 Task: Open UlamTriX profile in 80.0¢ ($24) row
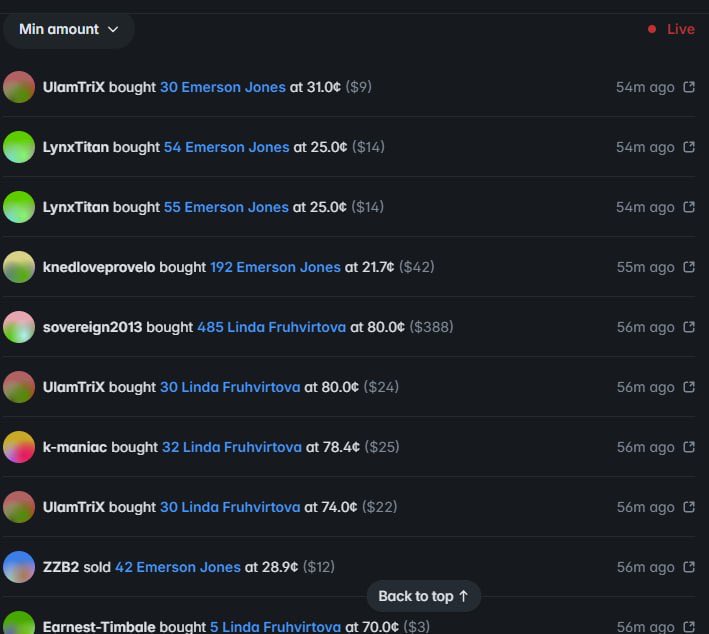click(74, 387)
